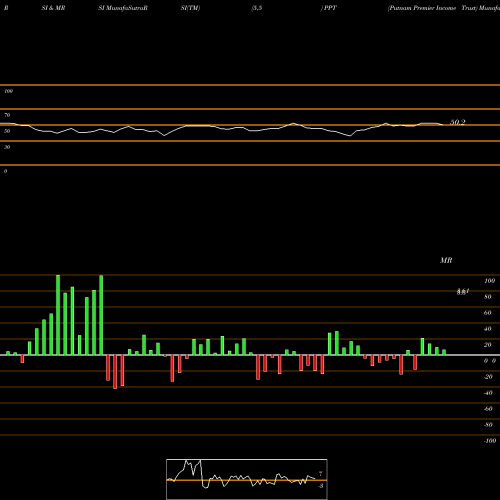The height and width of the screenshot is (500, 500).
Task: Click the 'SI MunafaSutraR' header label
Action: pyautogui.click(x=123, y=8)
